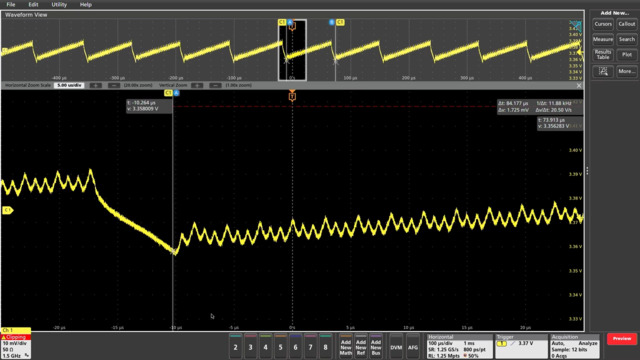Viewport: 640px width, 360px height.
Task: Turn on channel 8
Action: 325,347
